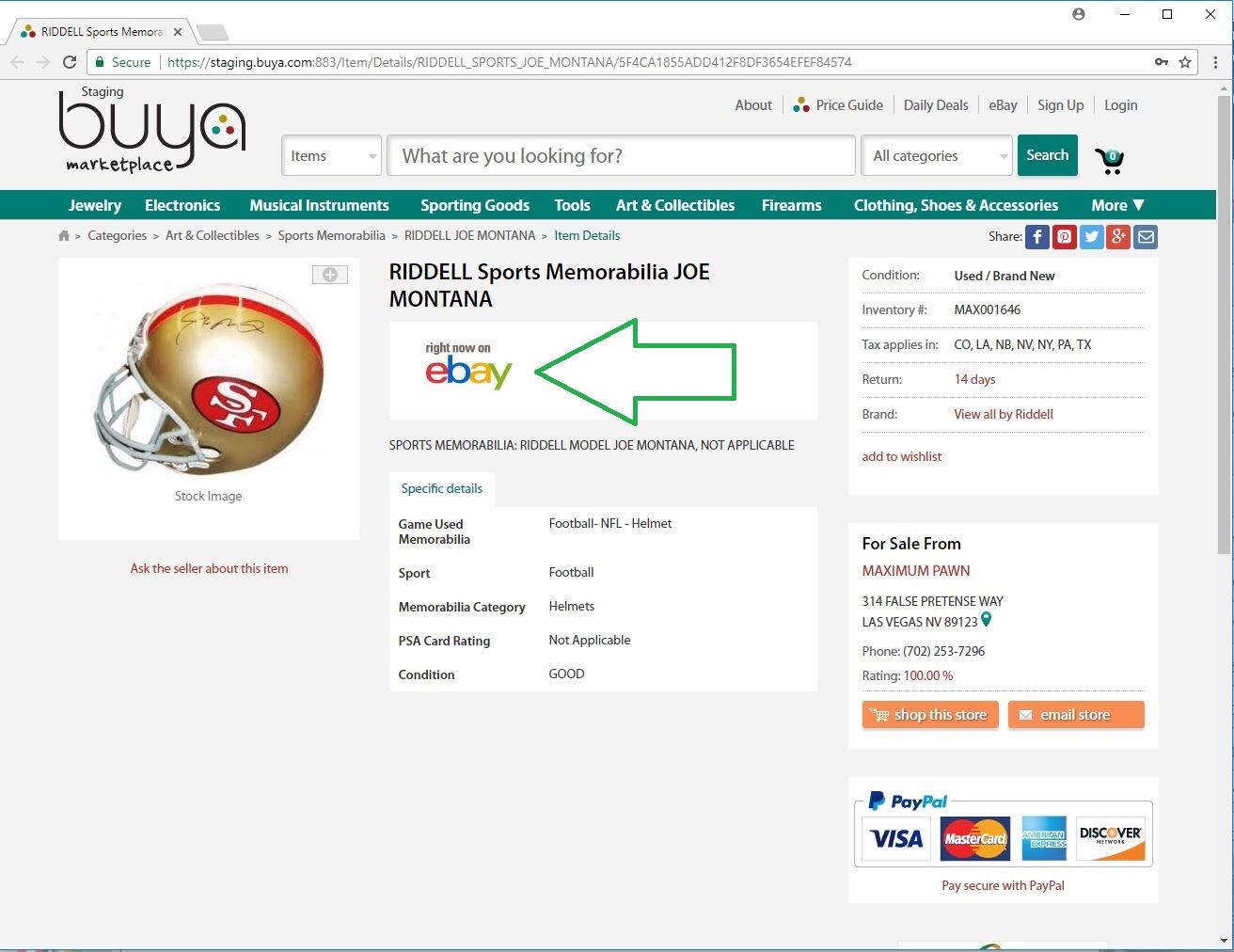Share item on Twitter
The image size is (1234, 952).
1091,237
